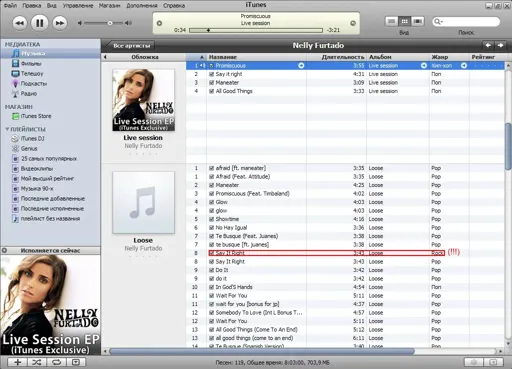The image size is (512, 369).
Task: Click the high-volume speaker icon
Action: [x=128, y=23]
